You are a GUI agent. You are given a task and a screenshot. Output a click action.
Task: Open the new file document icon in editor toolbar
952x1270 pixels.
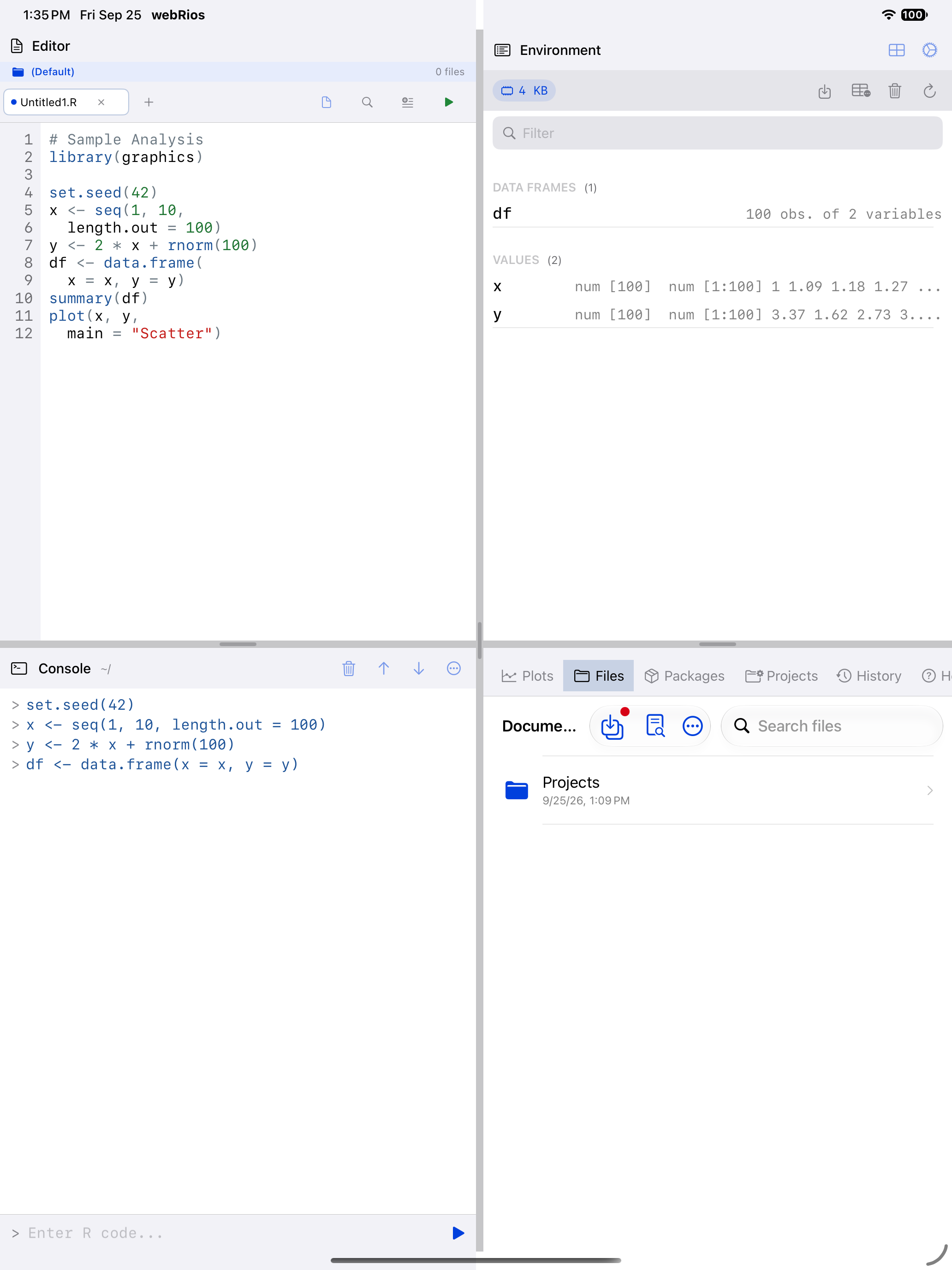[327, 102]
